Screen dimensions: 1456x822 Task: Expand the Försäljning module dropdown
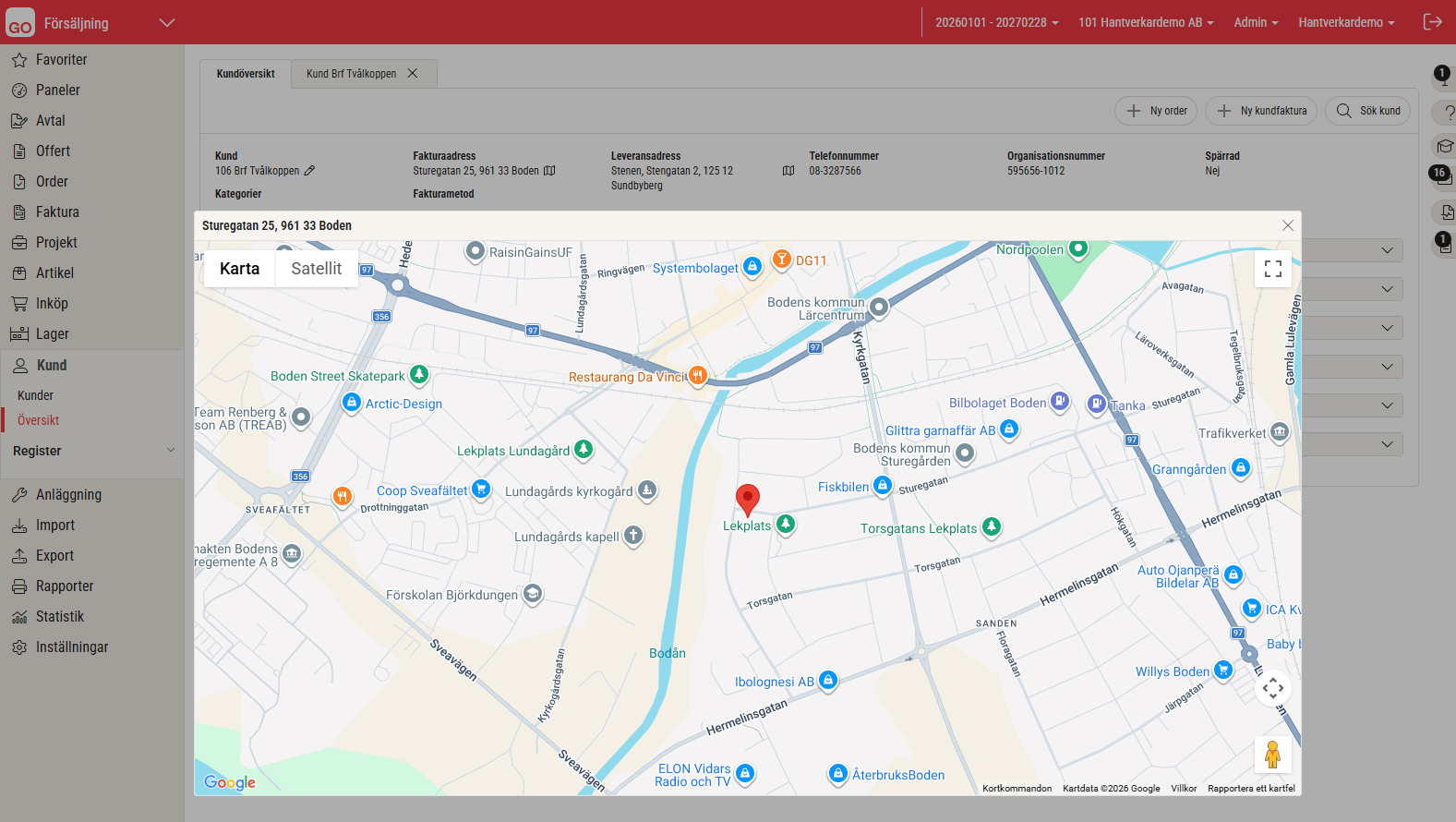click(167, 22)
